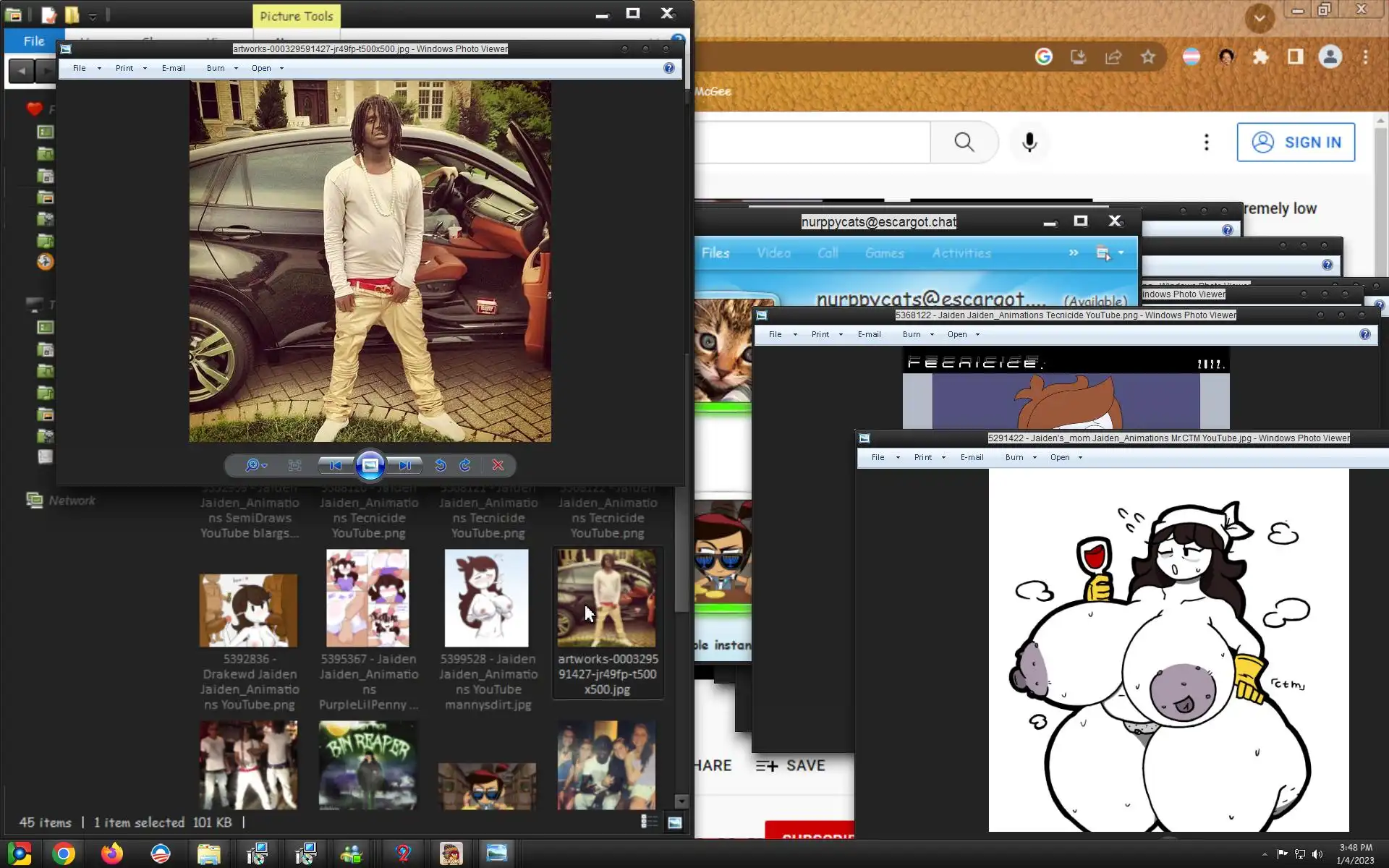Screen dimensions: 1389x868
Task: Click the YouTube SIGN IN button
Action: (1295, 142)
